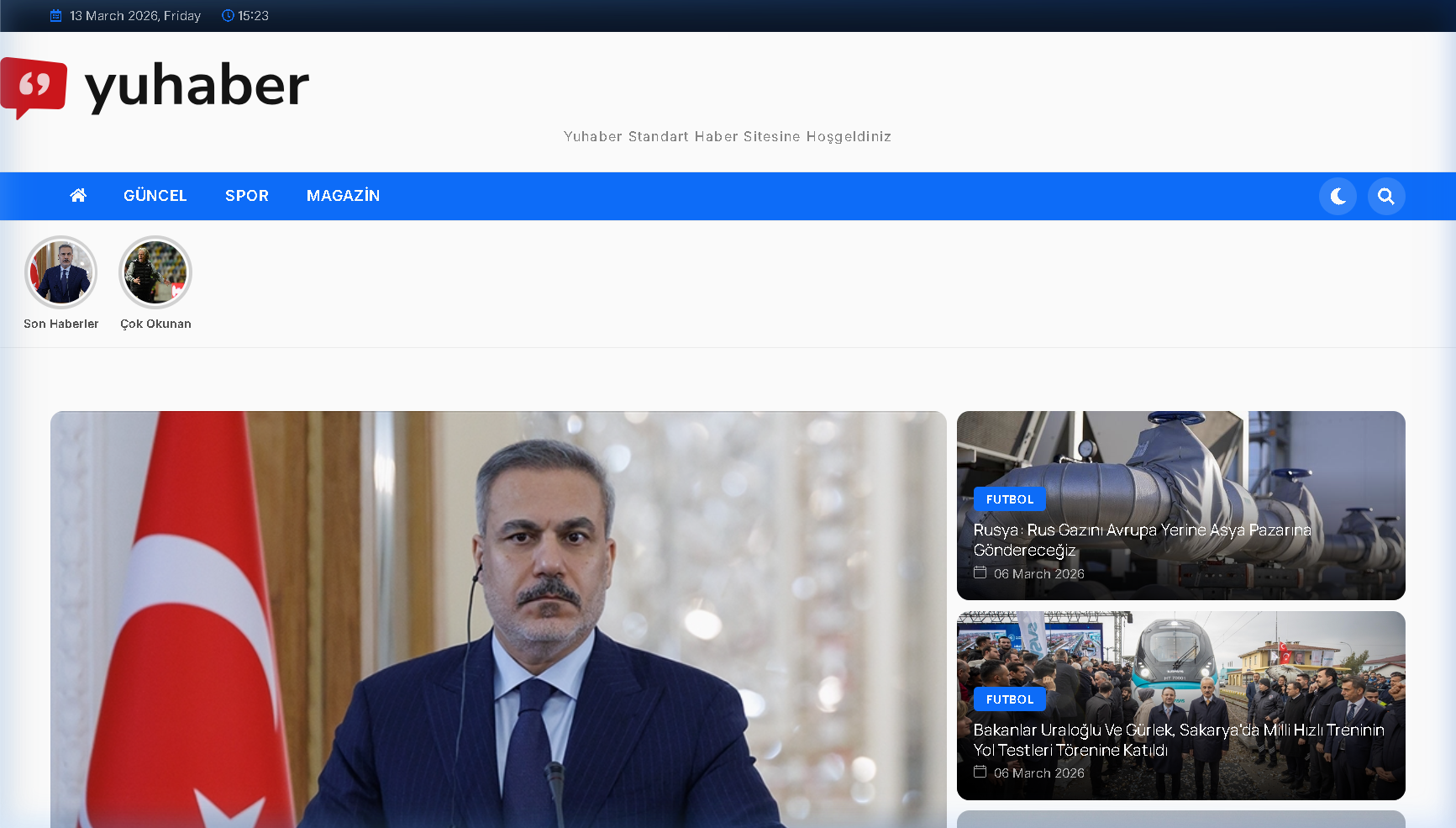This screenshot has height=828, width=1456.
Task: Click the clock icon next to 15:23
Action: click(228, 15)
